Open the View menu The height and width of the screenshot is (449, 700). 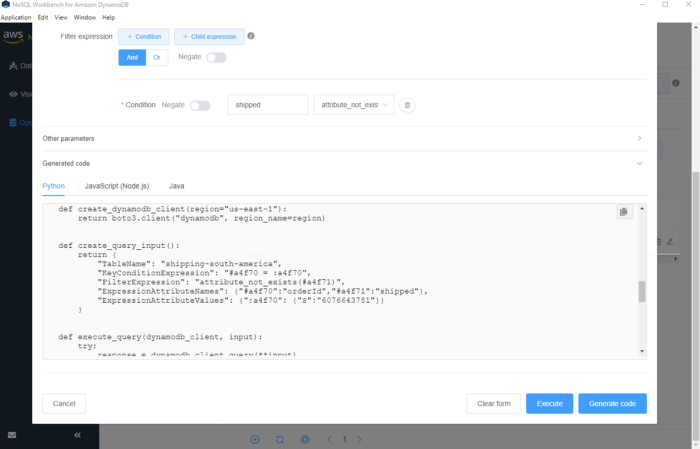pyautogui.click(x=61, y=17)
